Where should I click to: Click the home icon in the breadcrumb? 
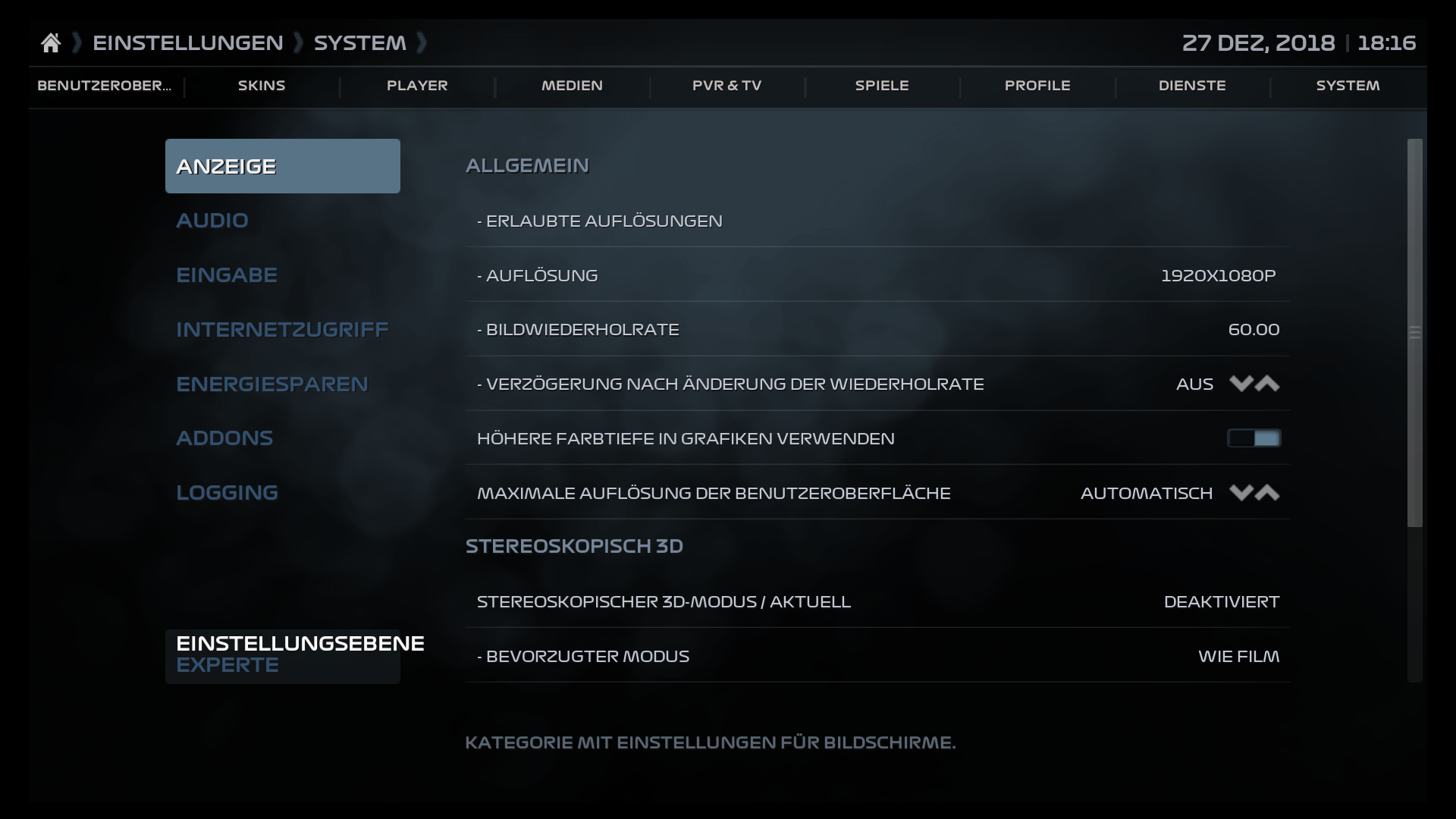pos(51,42)
